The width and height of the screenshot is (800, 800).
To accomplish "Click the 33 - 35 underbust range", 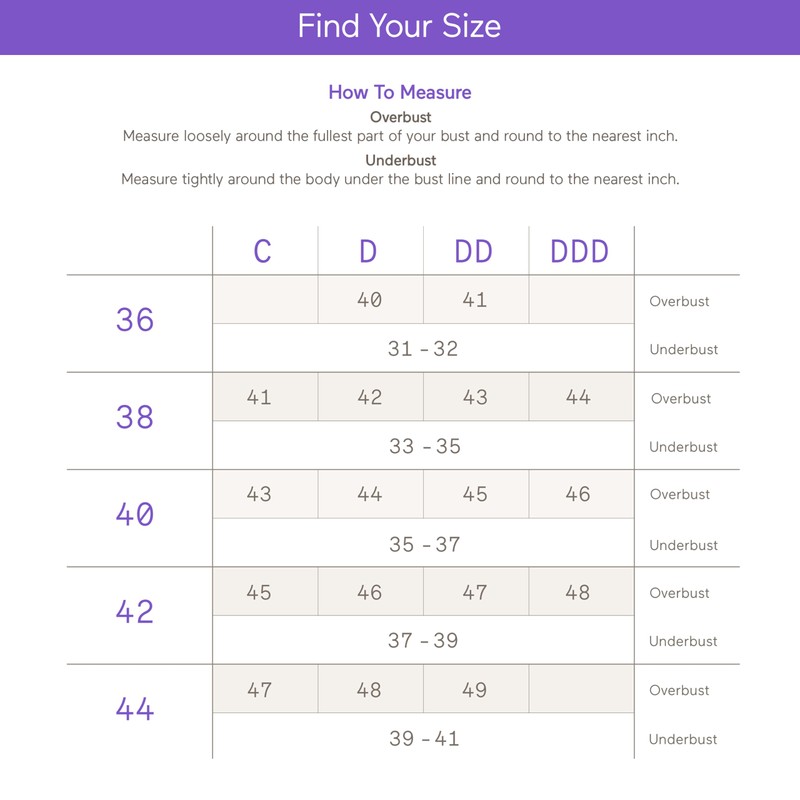I will [424, 446].
